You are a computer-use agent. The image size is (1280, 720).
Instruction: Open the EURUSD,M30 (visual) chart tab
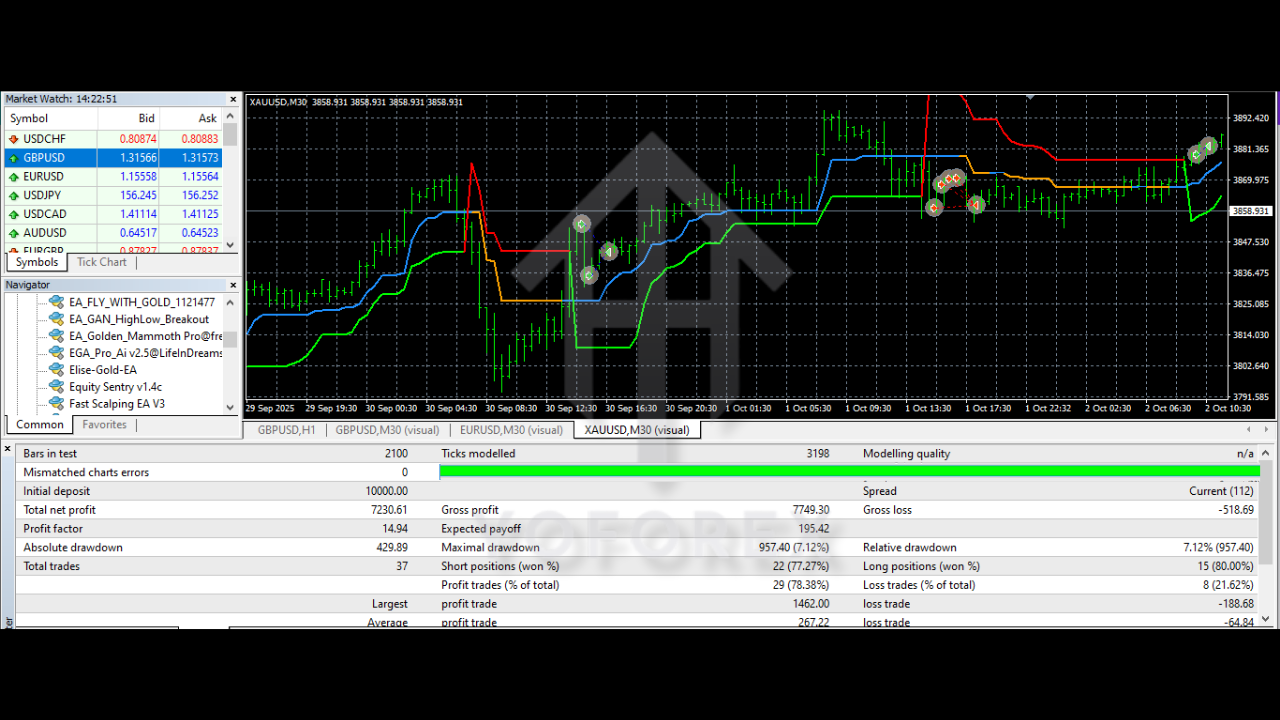click(510, 430)
